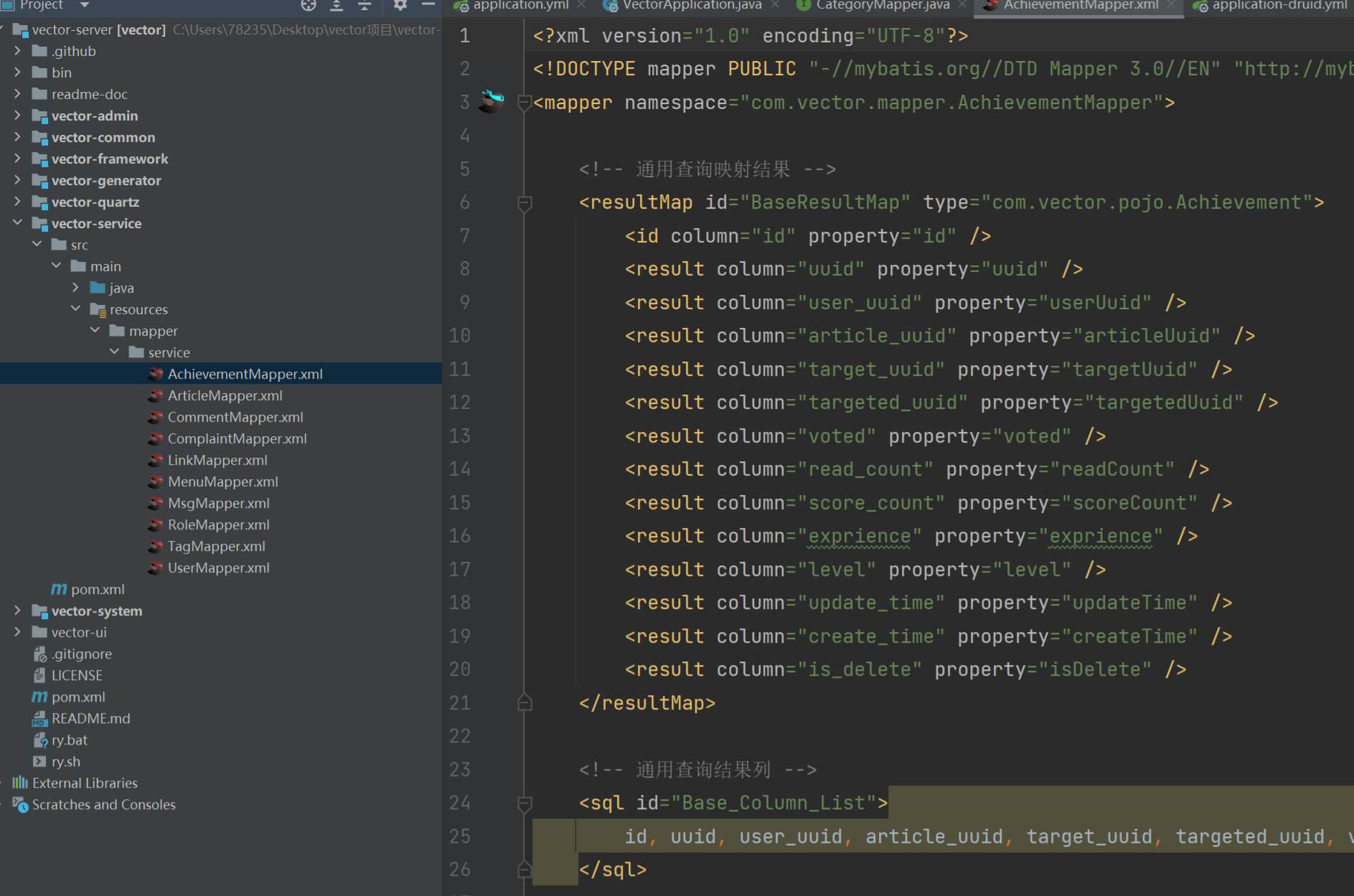Switch to the application-druid.yml tab

point(1271,5)
